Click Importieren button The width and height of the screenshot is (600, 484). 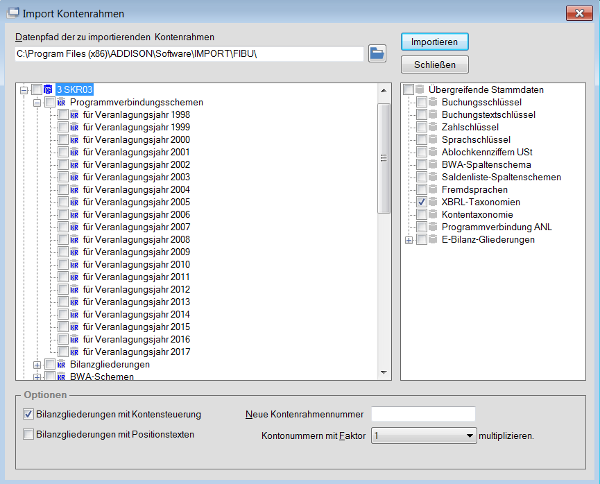click(x=435, y=42)
